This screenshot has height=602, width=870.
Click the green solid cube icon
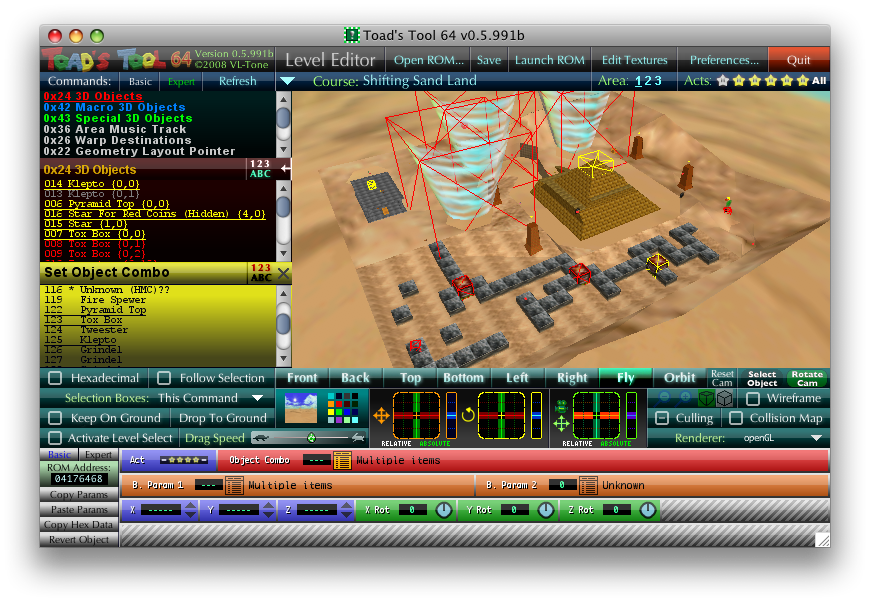coord(706,398)
